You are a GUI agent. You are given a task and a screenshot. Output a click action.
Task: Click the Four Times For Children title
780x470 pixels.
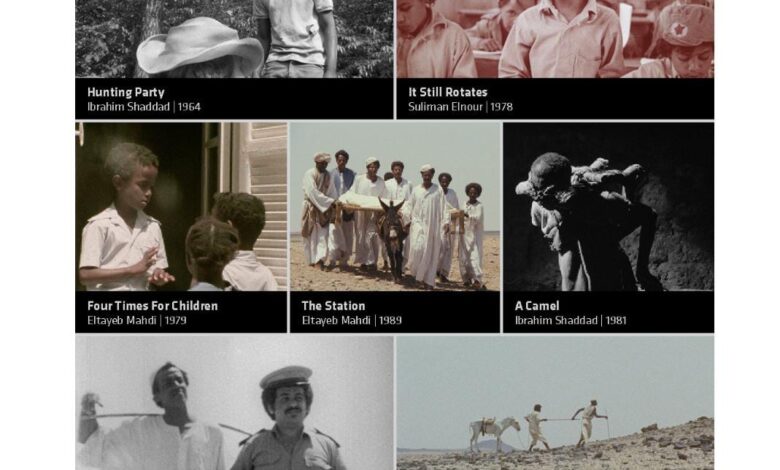152,306
